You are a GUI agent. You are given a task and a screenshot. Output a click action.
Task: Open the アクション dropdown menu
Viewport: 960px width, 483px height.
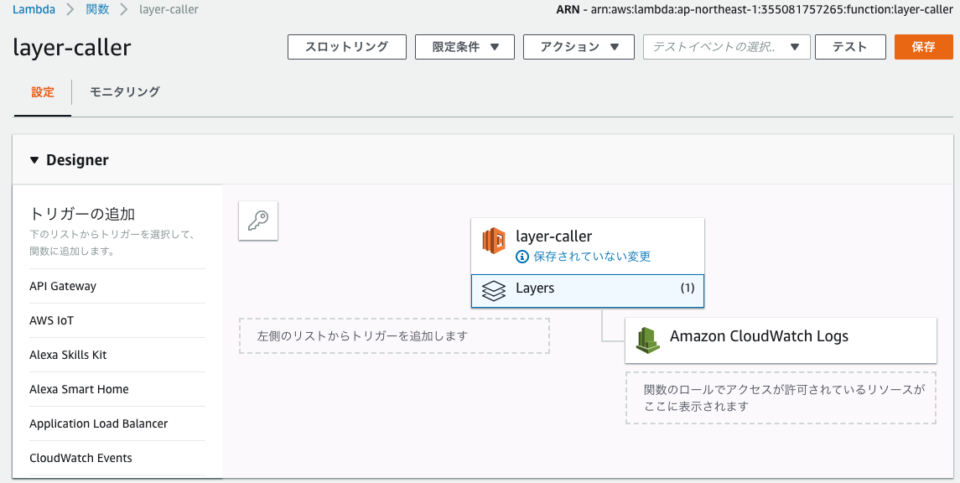(x=579, y=47)
